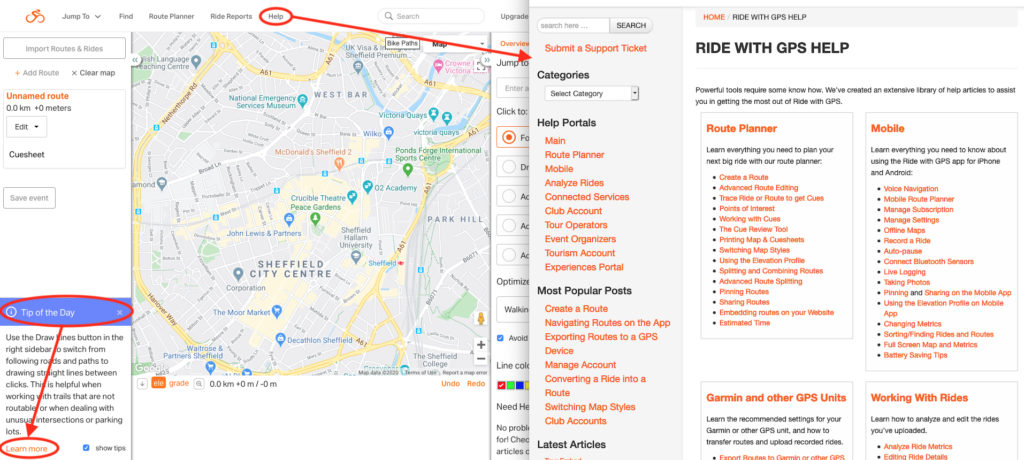Open the Help menu item
This screenshot has height=460, width=1024.
coord(276,16)
